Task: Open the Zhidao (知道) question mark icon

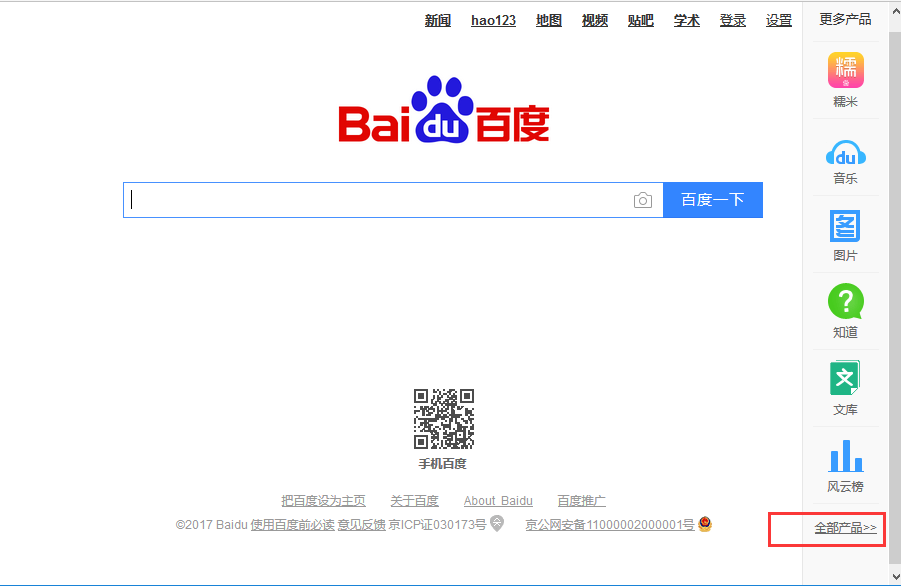Action: point(845,301)
